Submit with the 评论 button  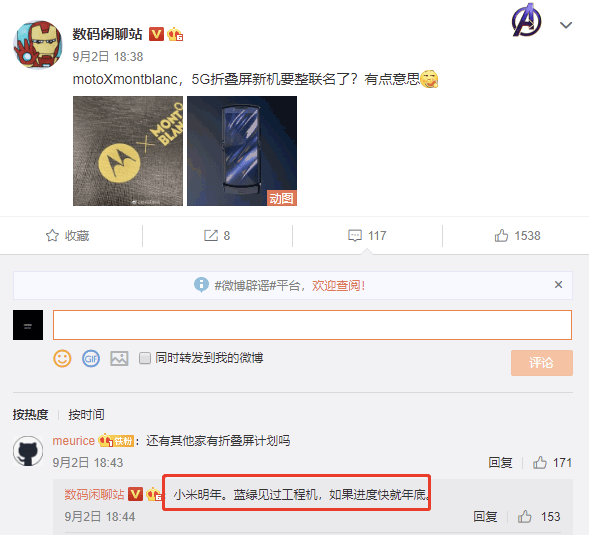click(x=542, y=363)
